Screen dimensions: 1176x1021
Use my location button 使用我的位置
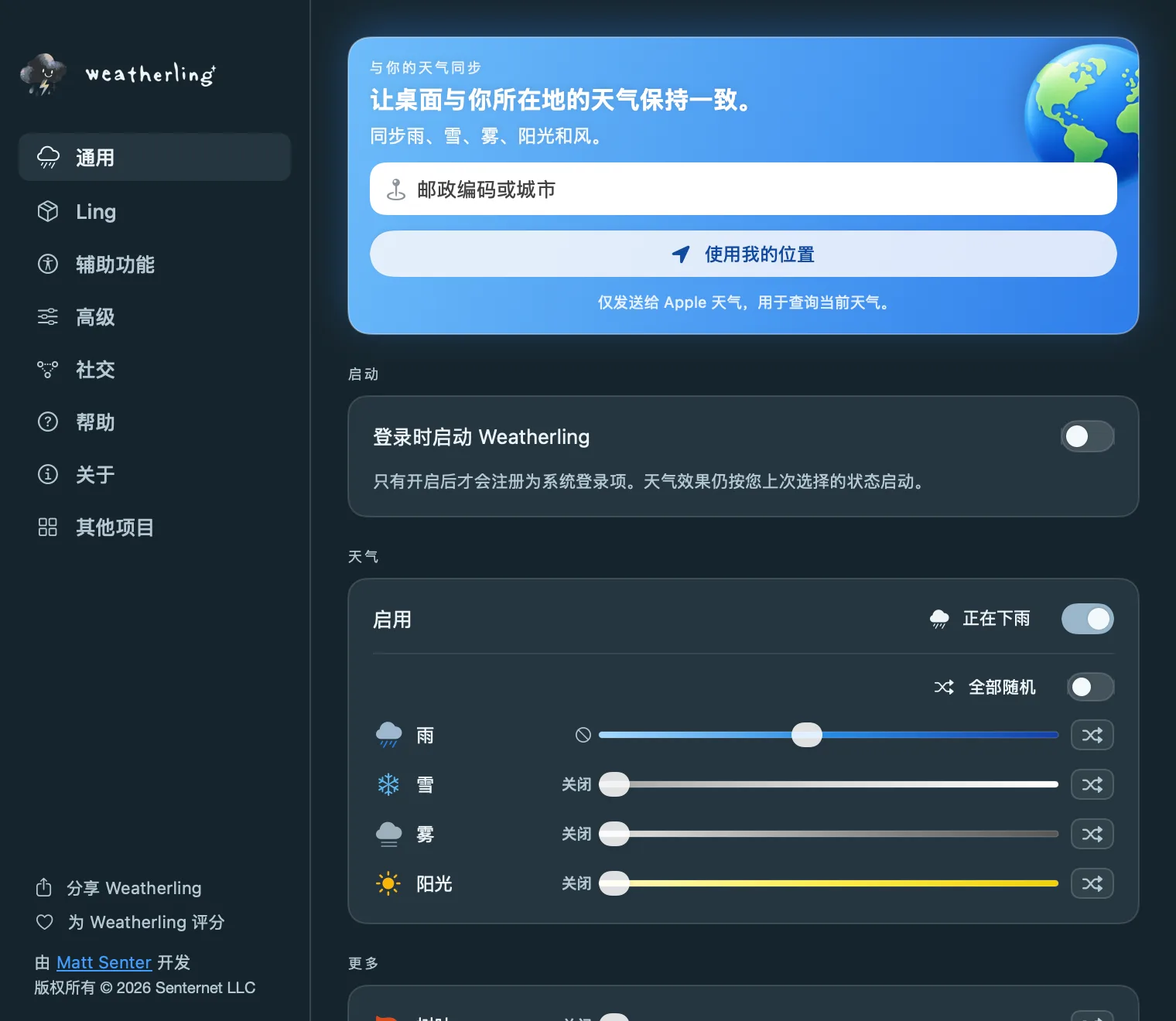(x=743, y=254)
